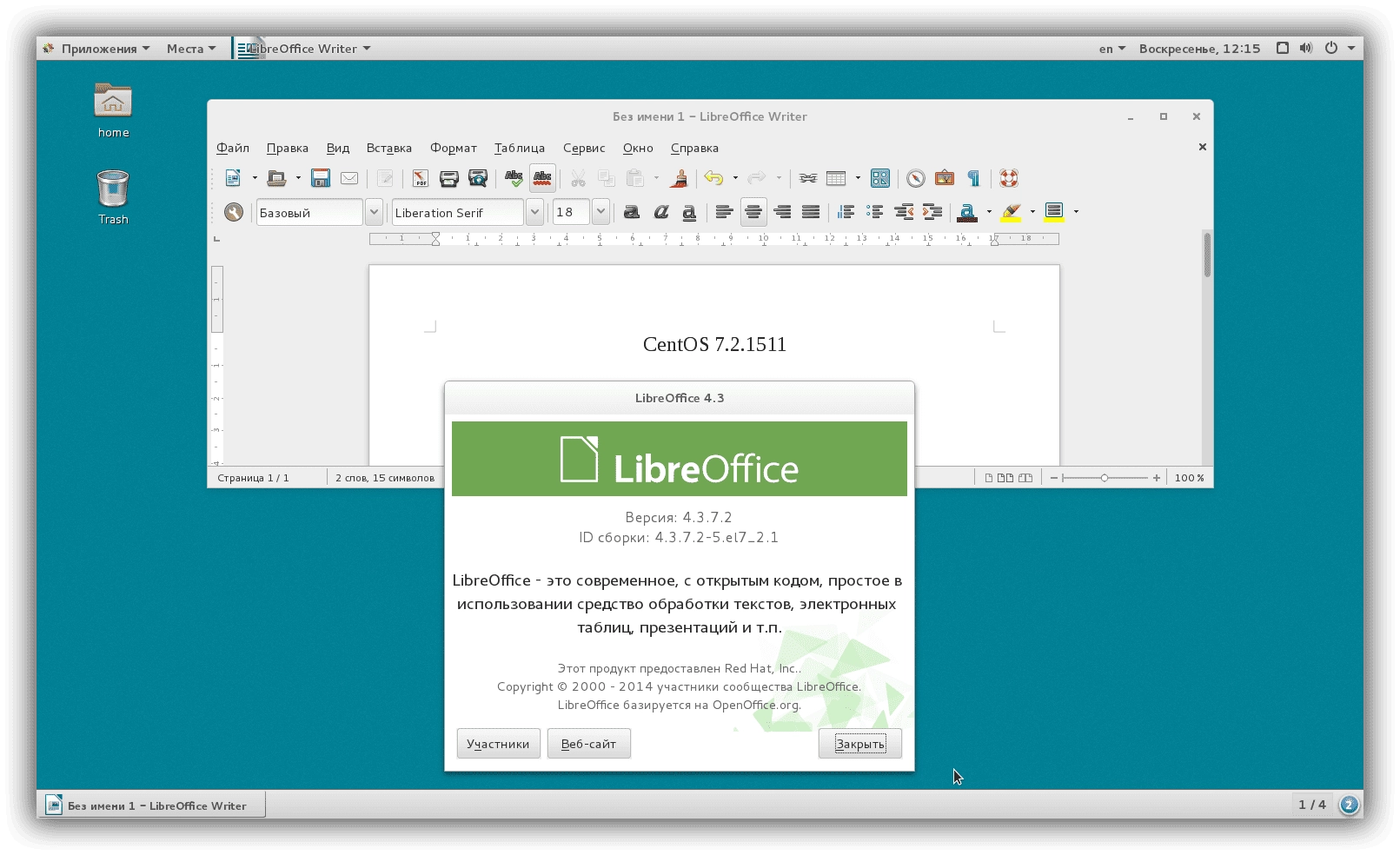Toggle italic formatting

click(x=661, y=212)
